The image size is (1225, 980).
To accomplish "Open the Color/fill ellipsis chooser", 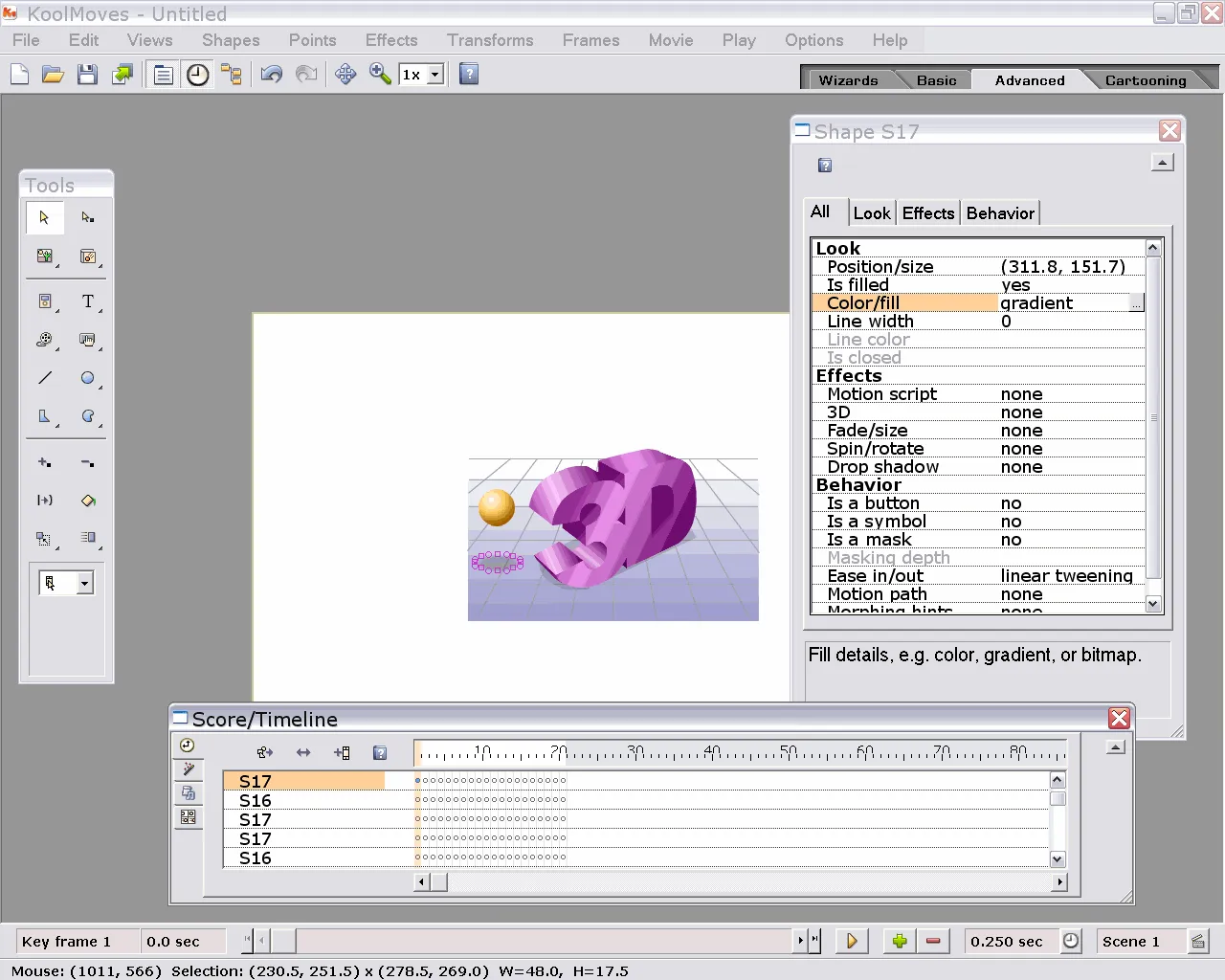I will 1136,302.
